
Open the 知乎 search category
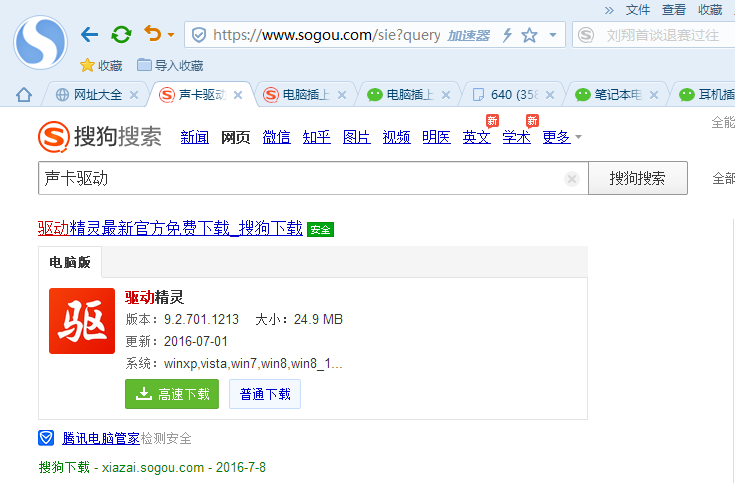coord(316,137)
